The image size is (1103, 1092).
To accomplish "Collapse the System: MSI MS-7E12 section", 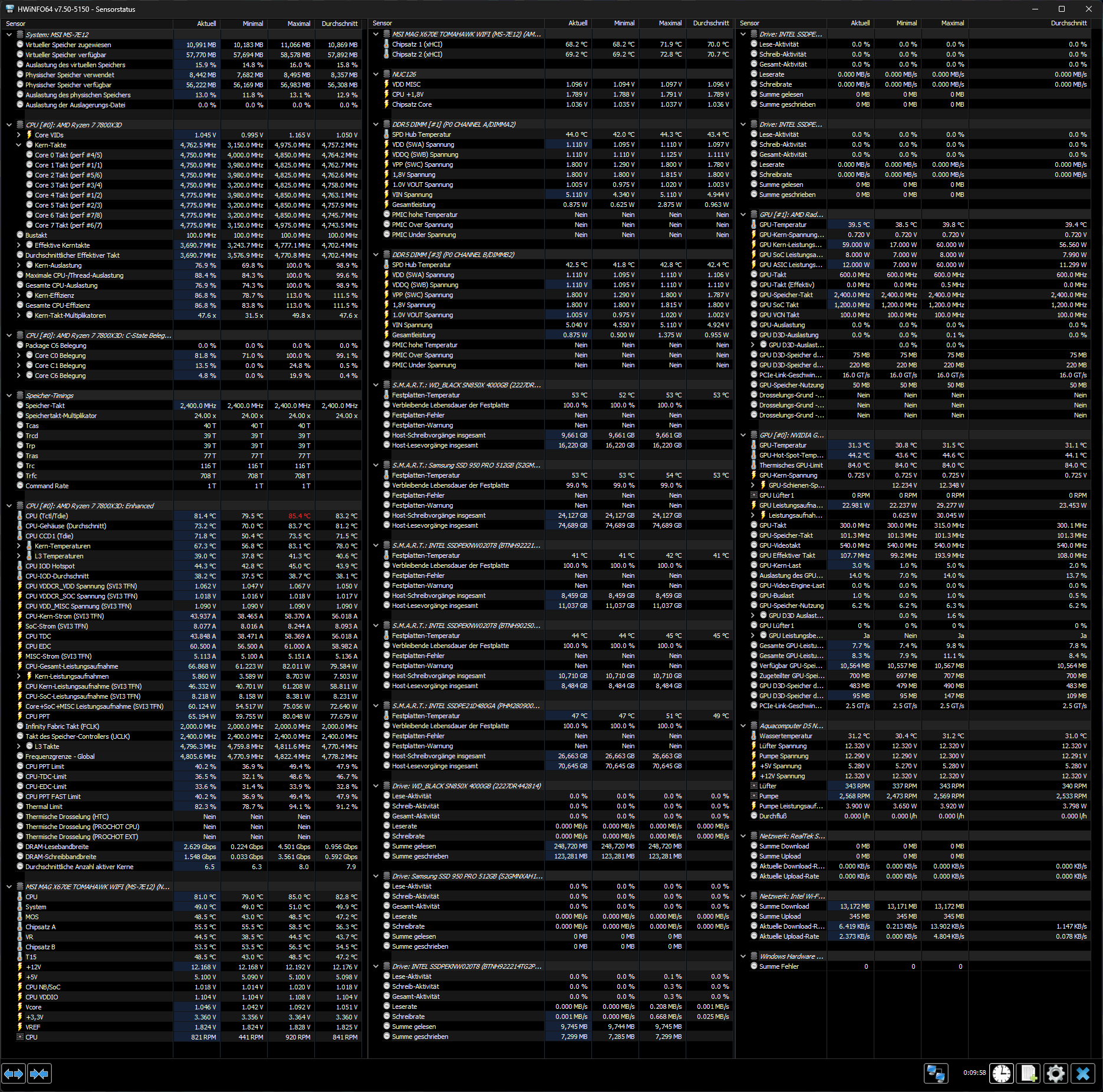I will click(x=8, y=34).
